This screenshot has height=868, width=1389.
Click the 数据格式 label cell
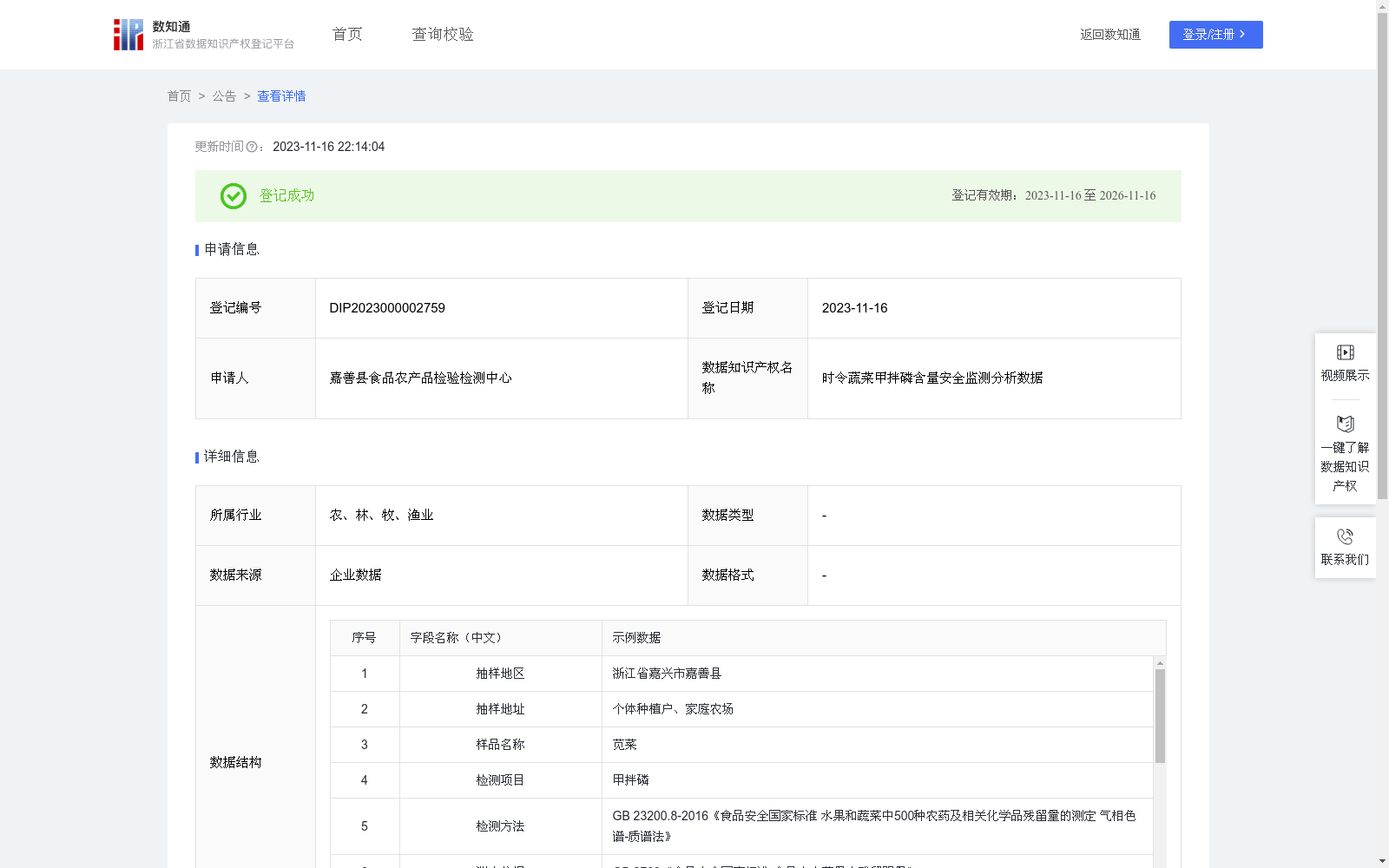tap(747, 575)
